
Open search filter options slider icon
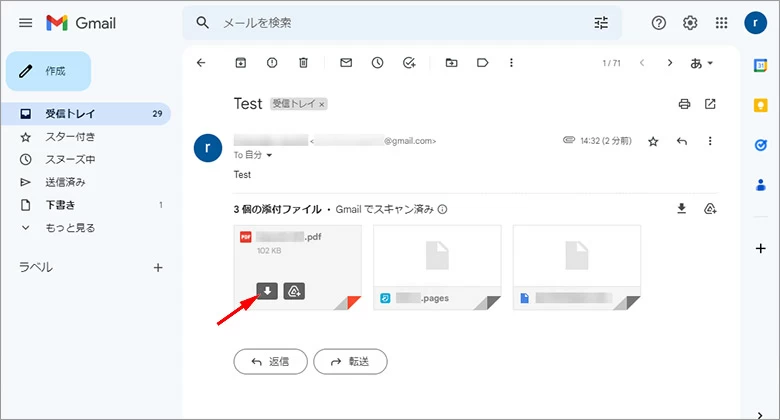tap(601, 23)
